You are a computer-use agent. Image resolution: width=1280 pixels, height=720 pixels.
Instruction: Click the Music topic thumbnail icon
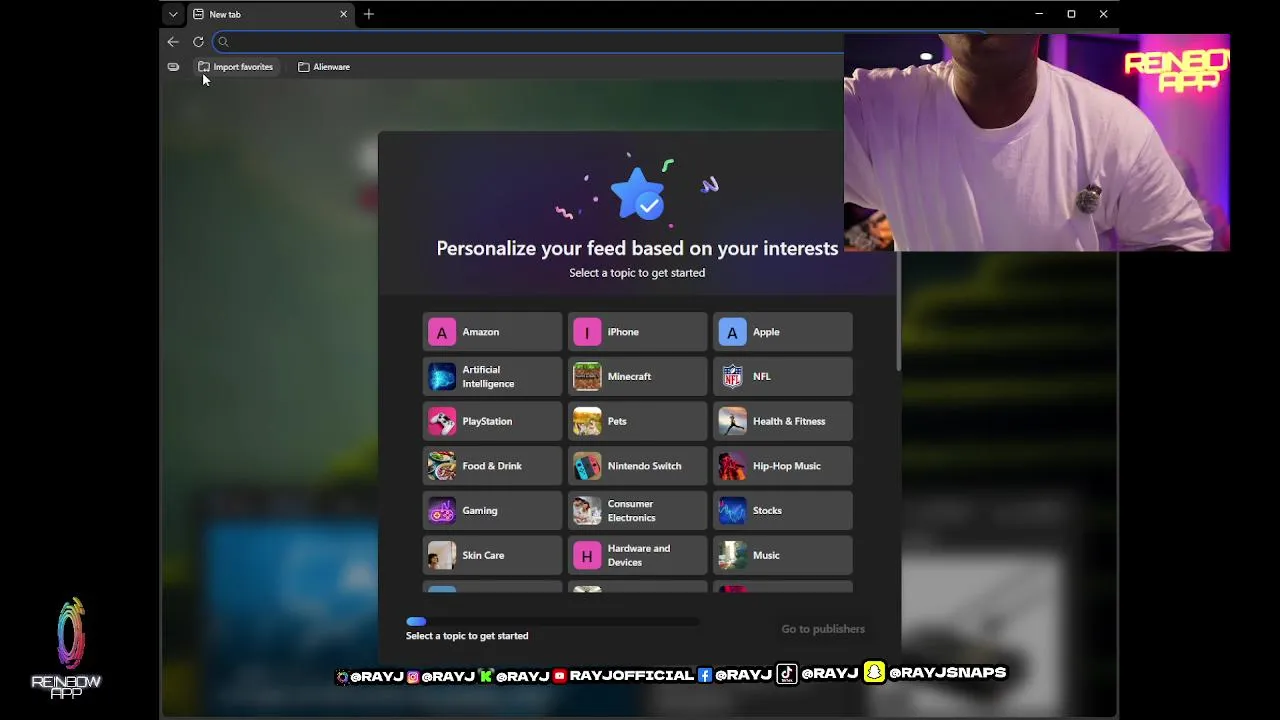[x=732, y=555]
